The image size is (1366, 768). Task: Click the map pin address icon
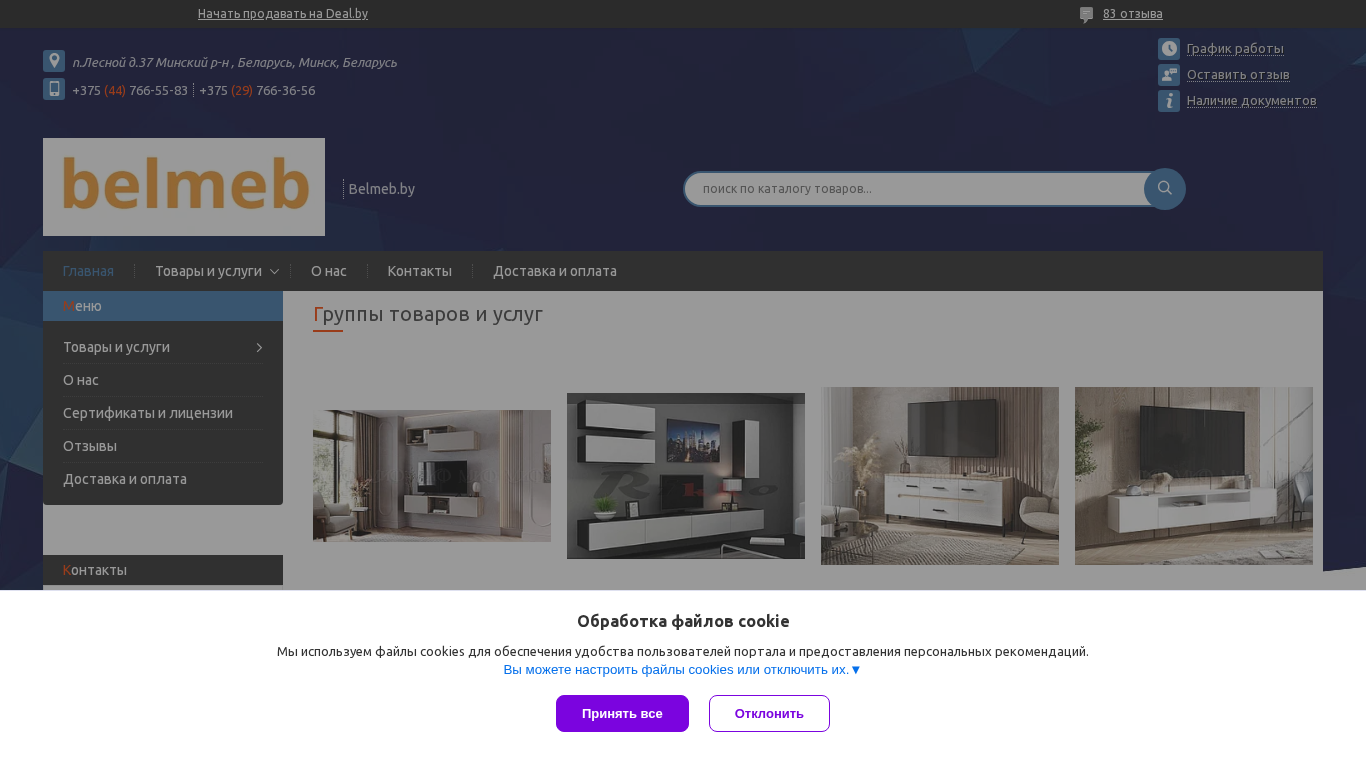[x=54, y=61]
